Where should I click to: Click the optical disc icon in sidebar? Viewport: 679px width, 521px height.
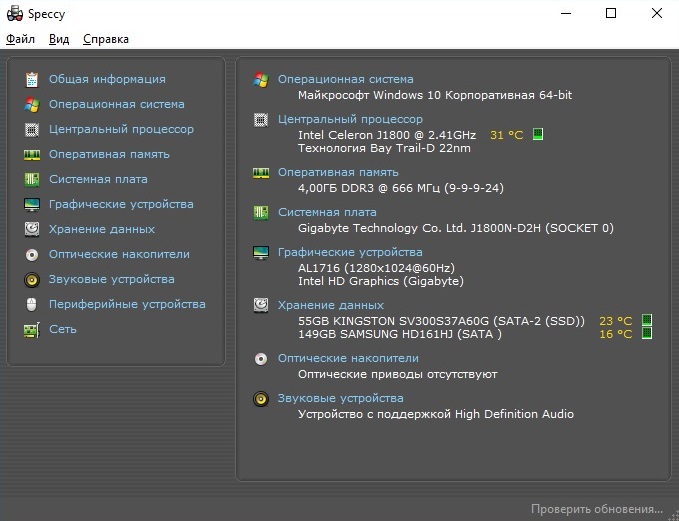tap(32, 255)
